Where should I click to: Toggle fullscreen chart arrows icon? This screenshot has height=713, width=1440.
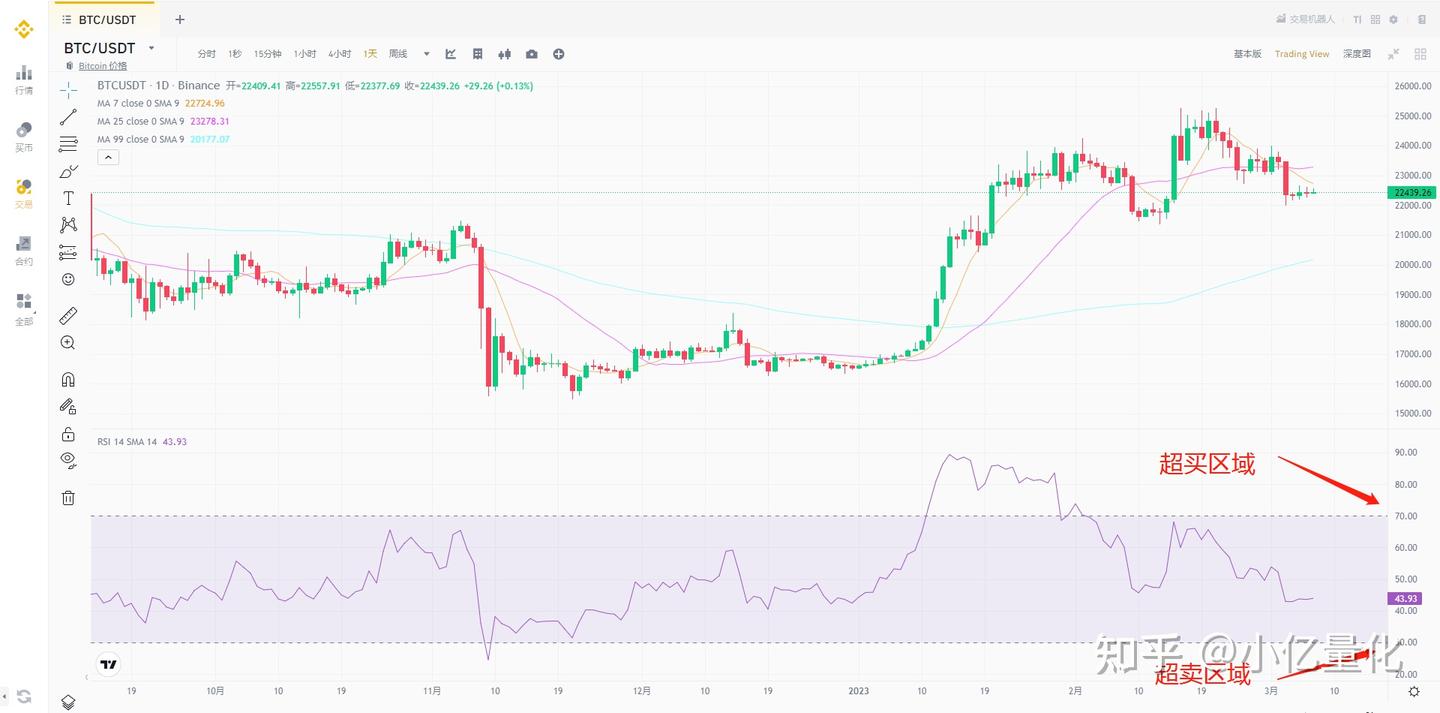click(x=1394, y=54)
